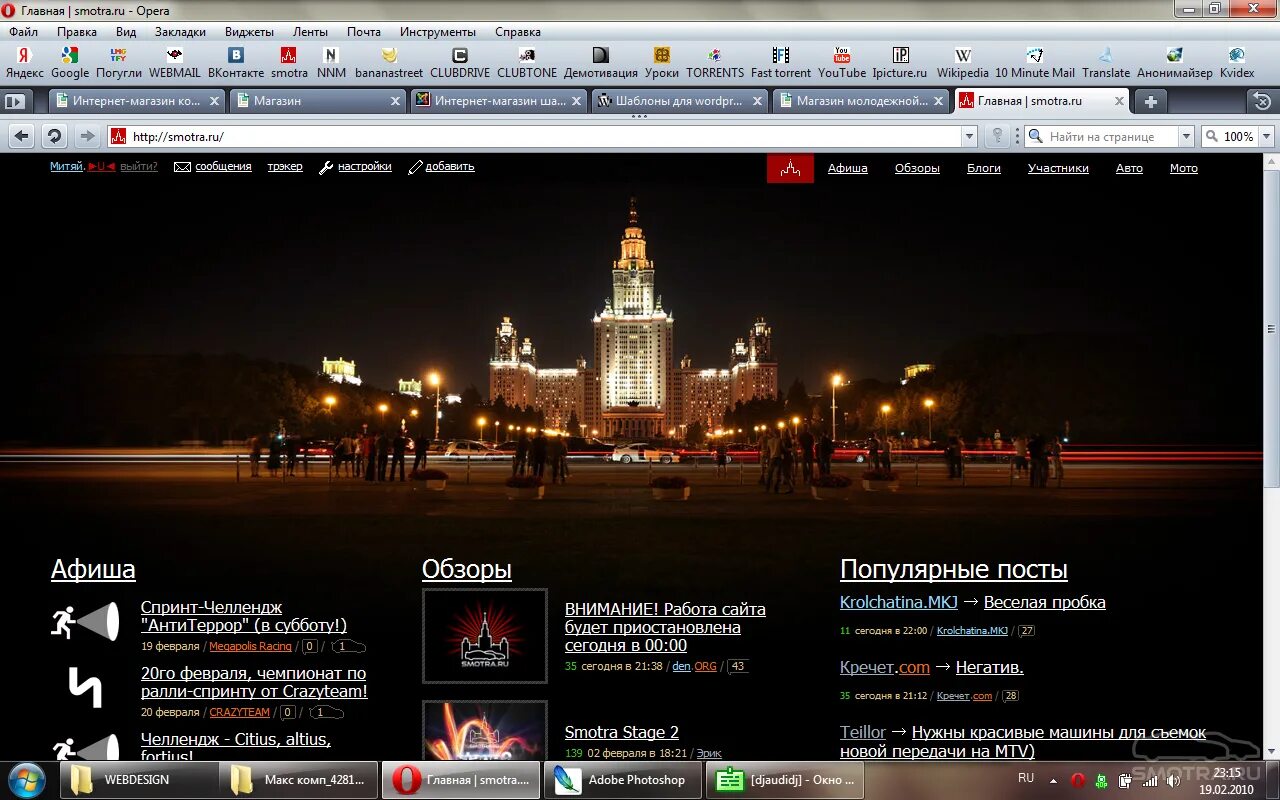Click the RU language indicator
The width and height of the screenshot is (1280, 800).
(x=1026, y=778)
